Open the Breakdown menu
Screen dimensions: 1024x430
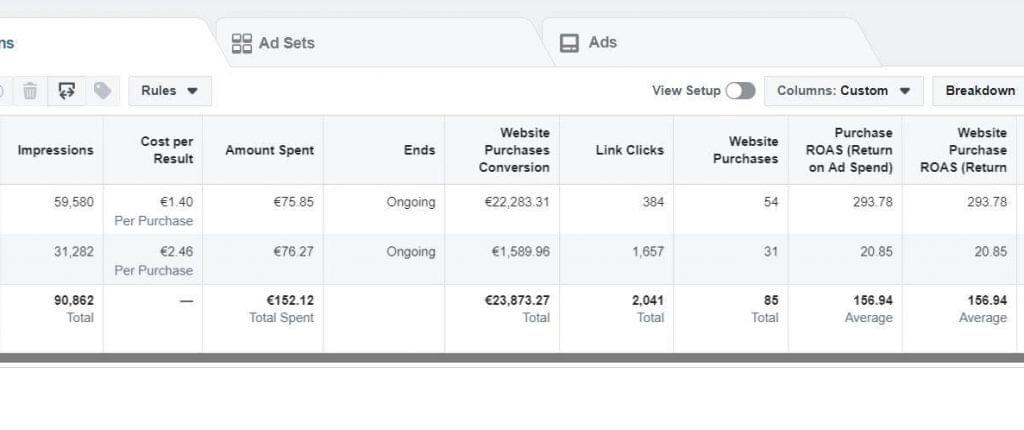(x=979, y=91)
